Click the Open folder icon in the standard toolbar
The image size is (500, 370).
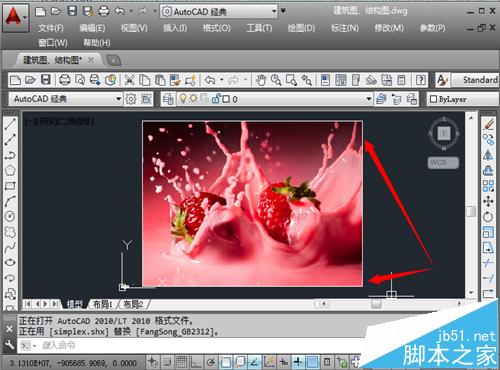(x=30, y=80)
